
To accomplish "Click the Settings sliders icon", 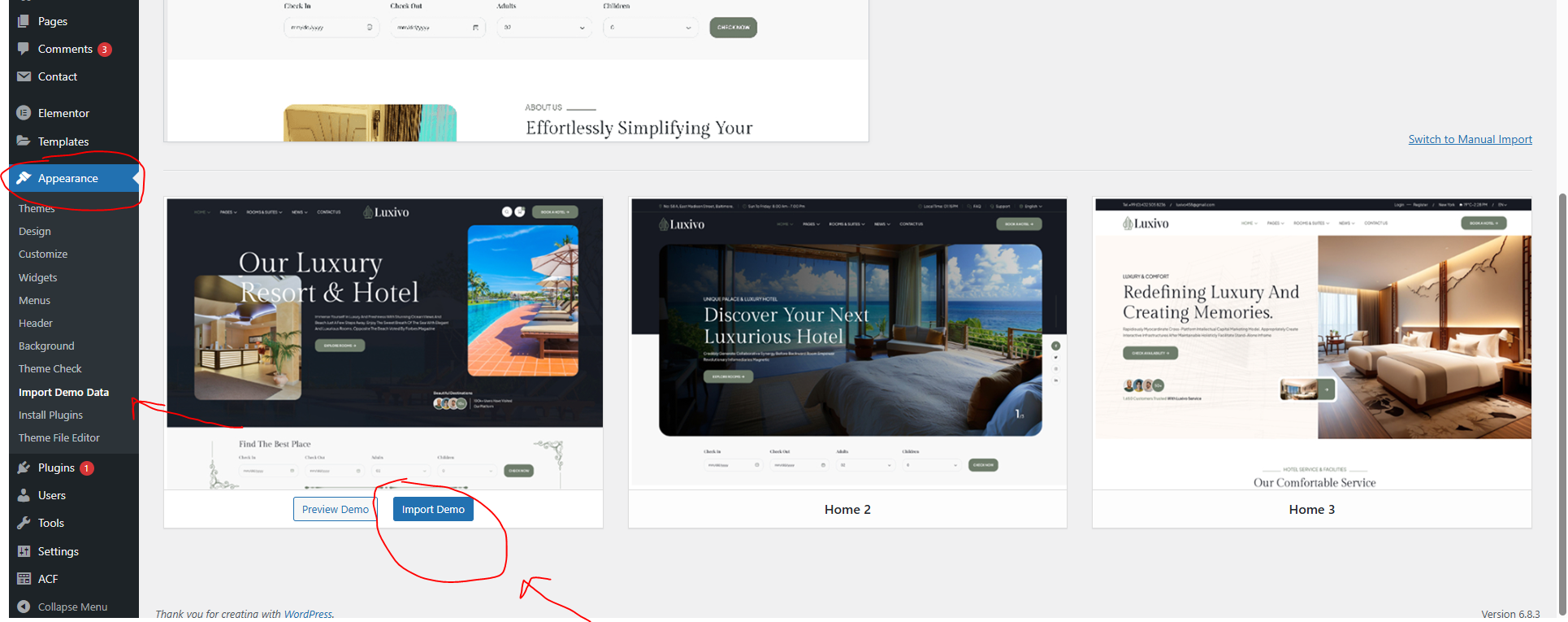I will click(x=24, y=551).
